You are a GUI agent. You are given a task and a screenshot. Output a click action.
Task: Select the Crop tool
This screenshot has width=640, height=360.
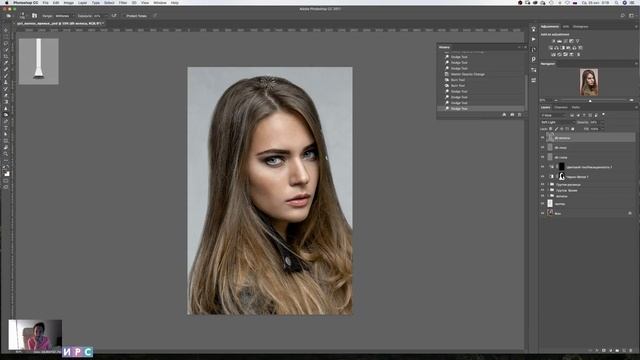point(6,56)
